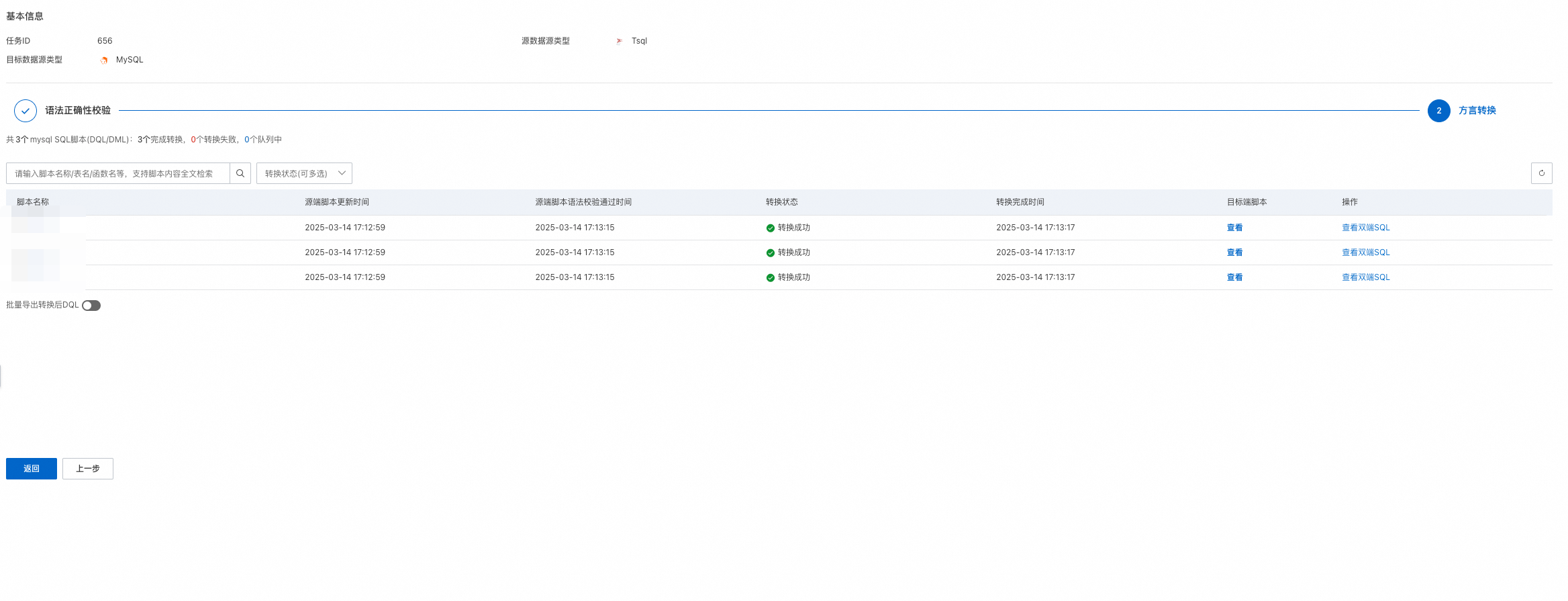Click the refresh icon above the table
This screenshot has height=601, width=1568.
(x=1541, y=173)
